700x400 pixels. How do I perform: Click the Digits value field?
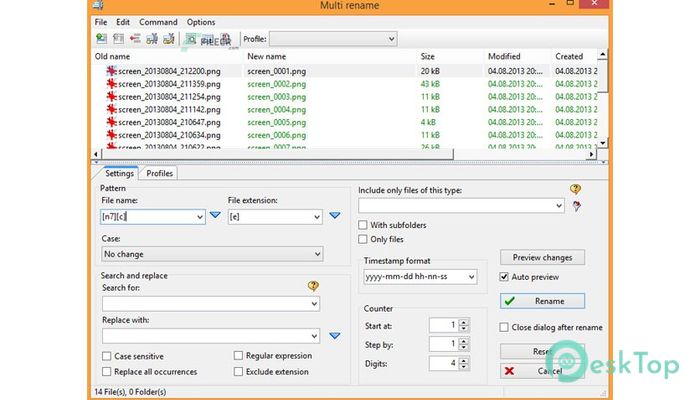point(444,363)
